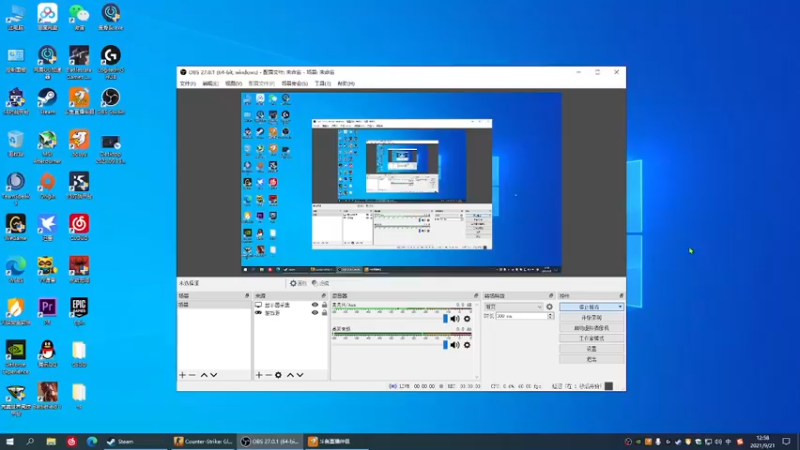
Task: Toggle Studio Mode button in Controls
Action: (x=591, y=338)
